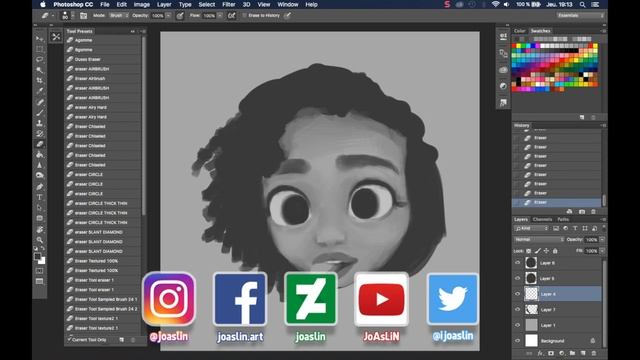Open the eraser Mode dropdown

pos(119,16)
